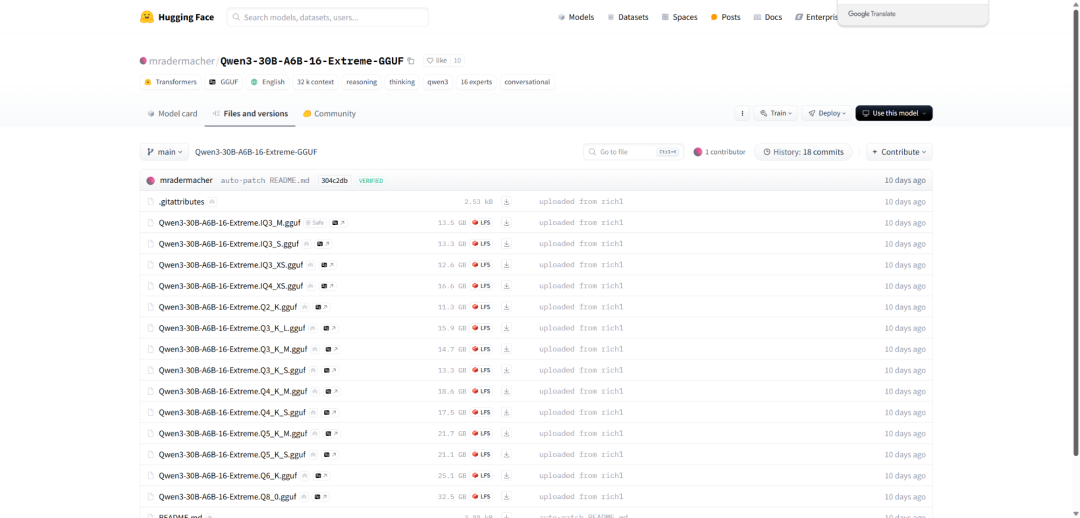Download the Q4_K_M.gguf file
The height and width of the screenshot is (518, 1080).
[506, 391]
